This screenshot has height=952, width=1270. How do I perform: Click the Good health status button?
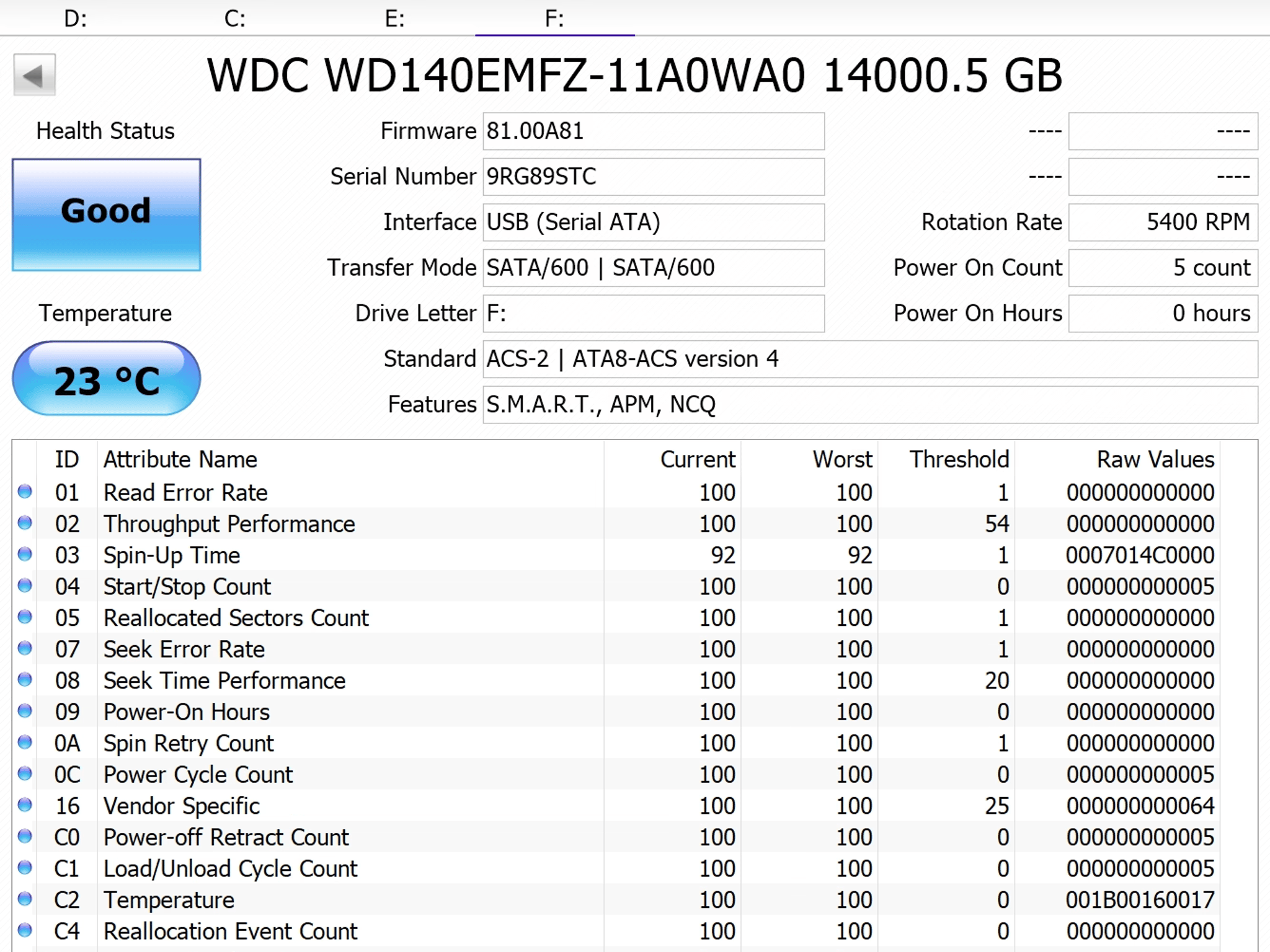[x=106, y=214]
